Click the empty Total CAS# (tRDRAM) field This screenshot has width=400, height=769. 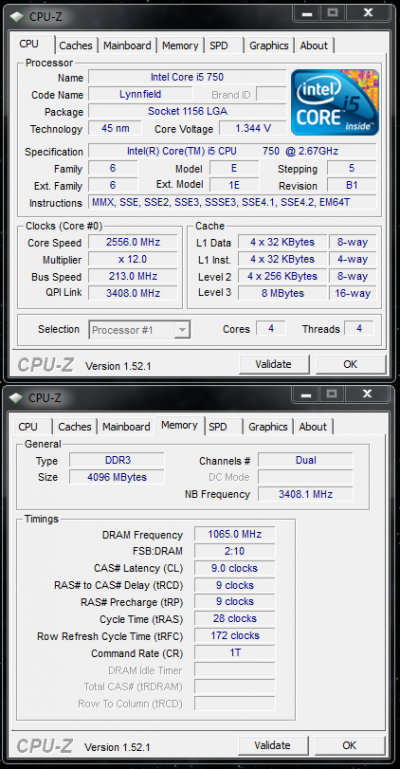(235, 687)
